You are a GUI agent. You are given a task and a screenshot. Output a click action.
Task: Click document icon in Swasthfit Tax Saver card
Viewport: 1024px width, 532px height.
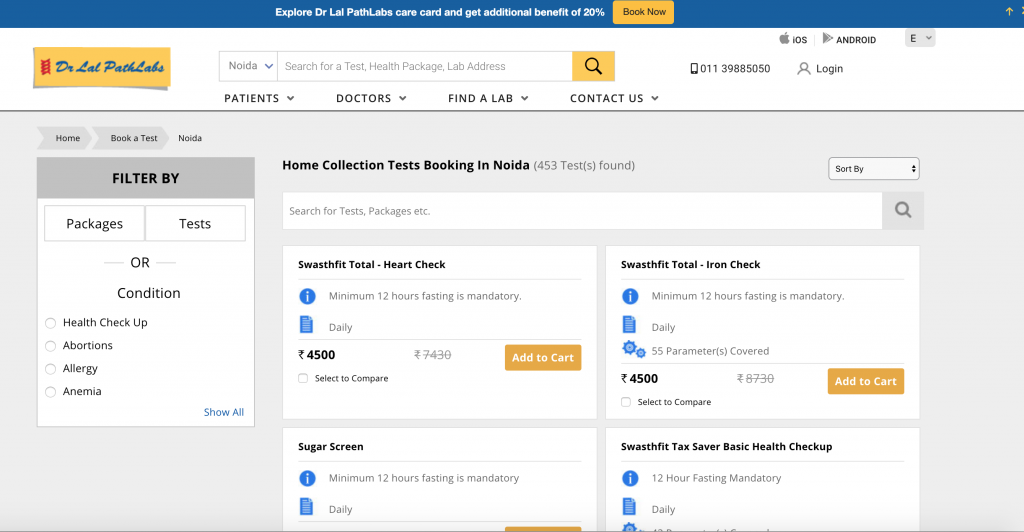click(629, 507)
